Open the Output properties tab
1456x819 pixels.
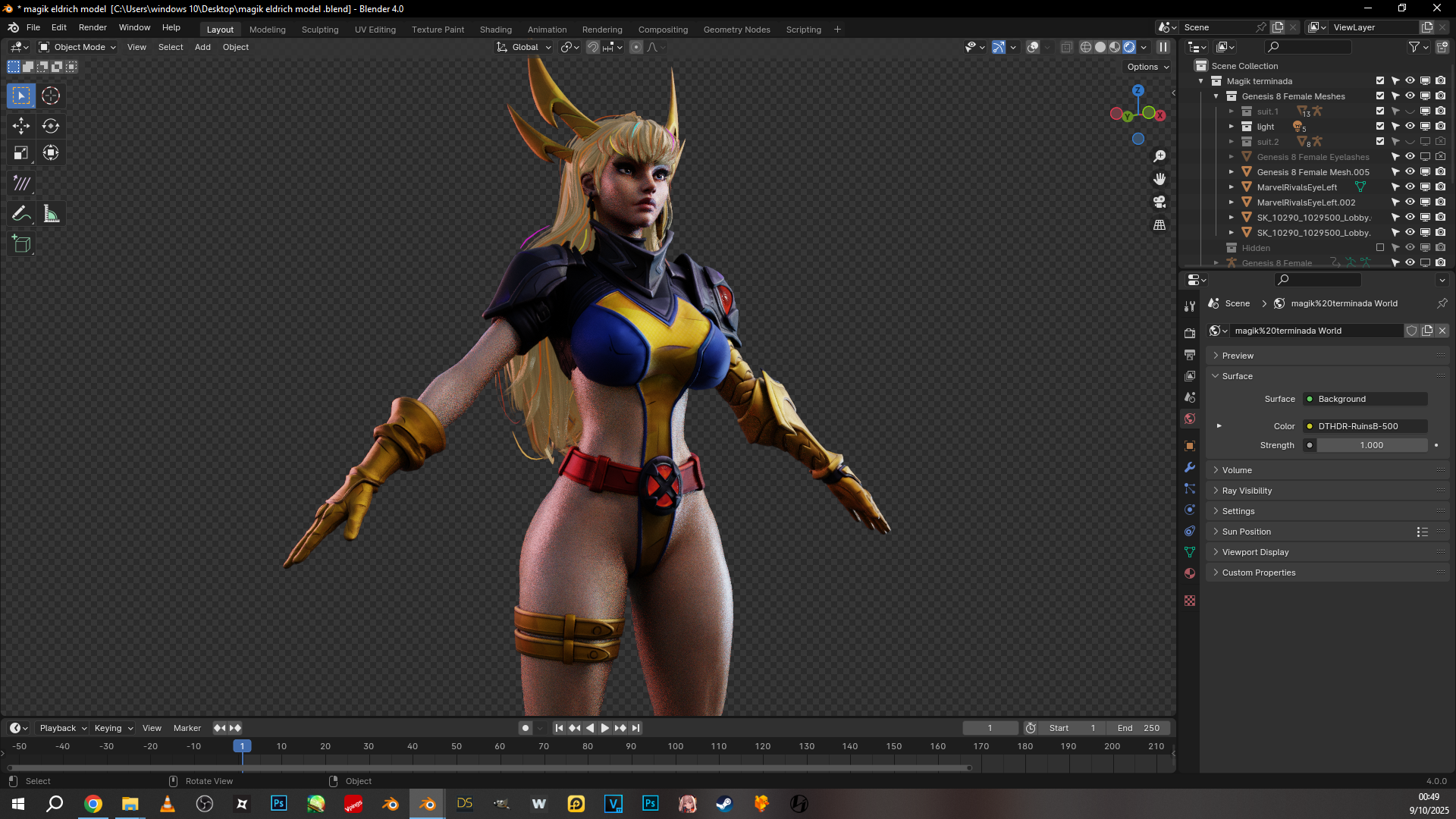click(x=1190, y=355)
